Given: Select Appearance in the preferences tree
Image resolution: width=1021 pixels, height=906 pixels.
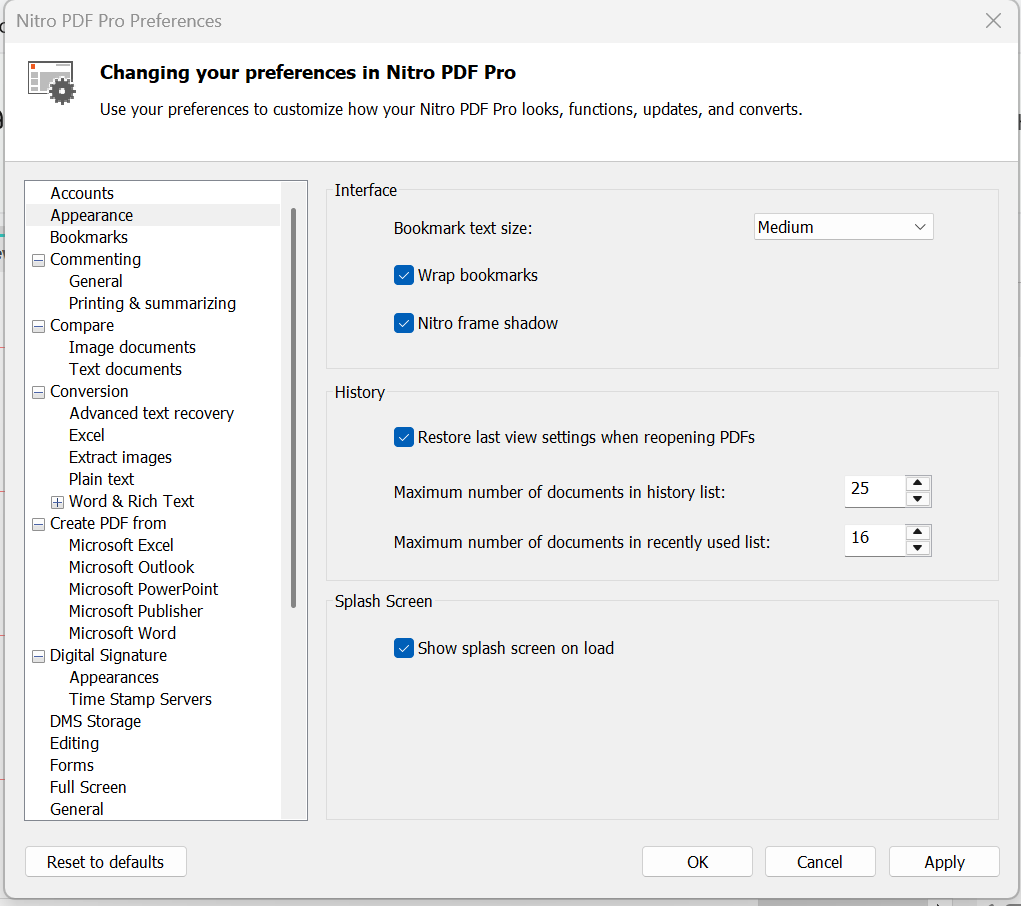Looking at the screenshot, I should (x=91, y=216).
